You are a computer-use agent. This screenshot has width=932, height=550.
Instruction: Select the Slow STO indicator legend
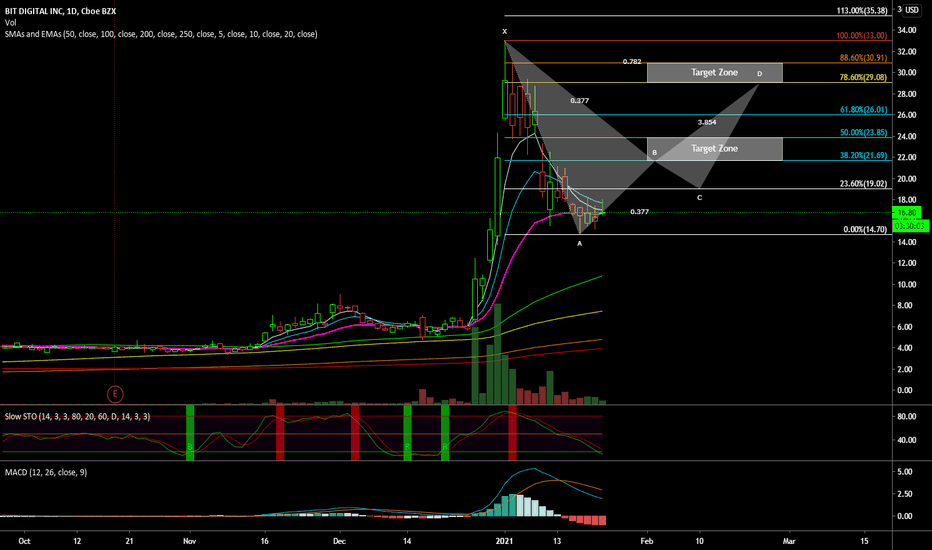[77, 417]
